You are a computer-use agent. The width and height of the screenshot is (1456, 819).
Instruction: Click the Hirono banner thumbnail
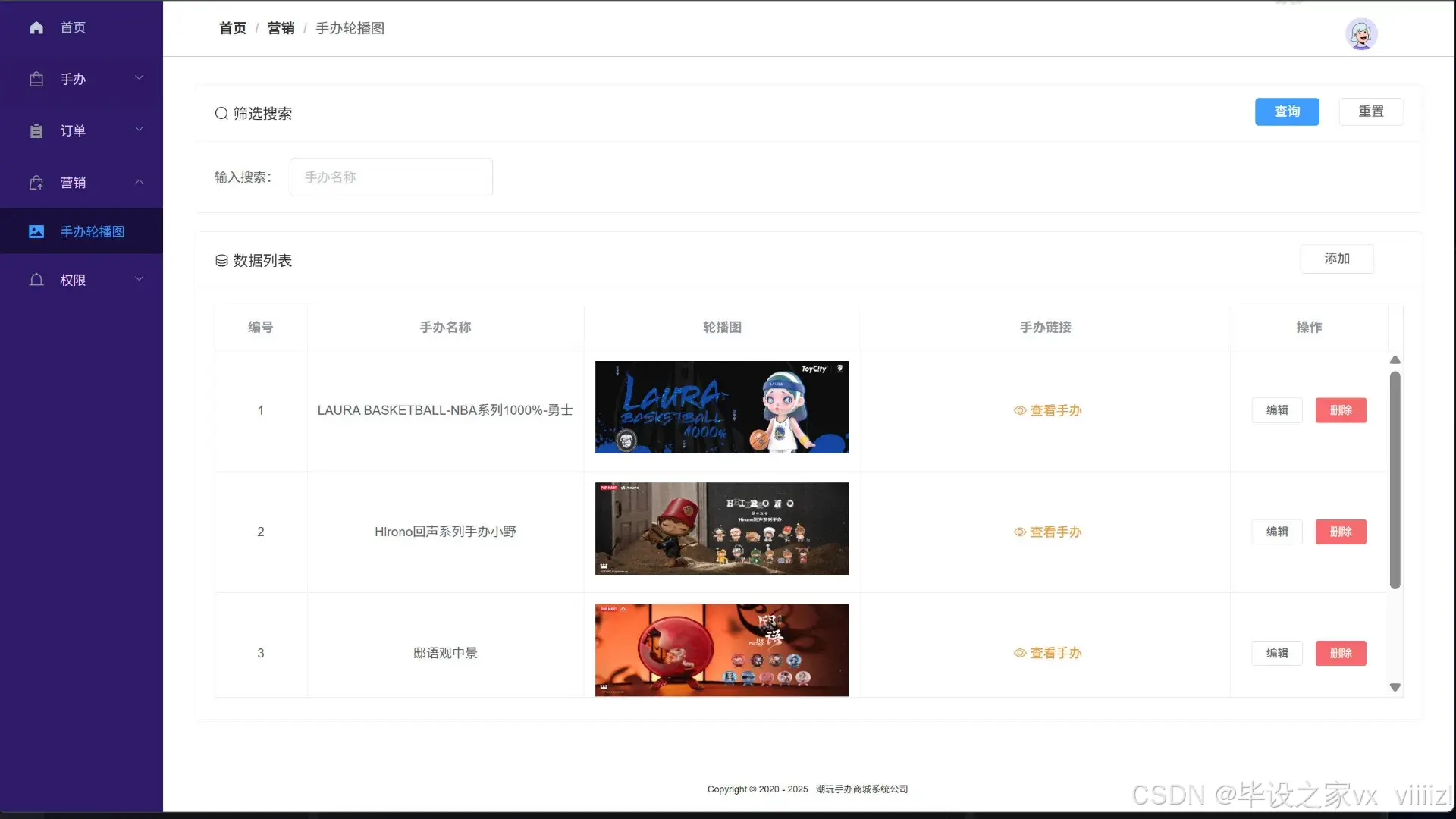[722, 529]
